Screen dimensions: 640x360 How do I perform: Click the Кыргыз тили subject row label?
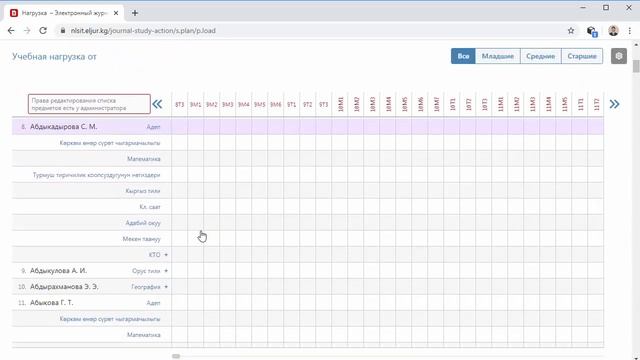pyautogui.click(x=143, y=191)
